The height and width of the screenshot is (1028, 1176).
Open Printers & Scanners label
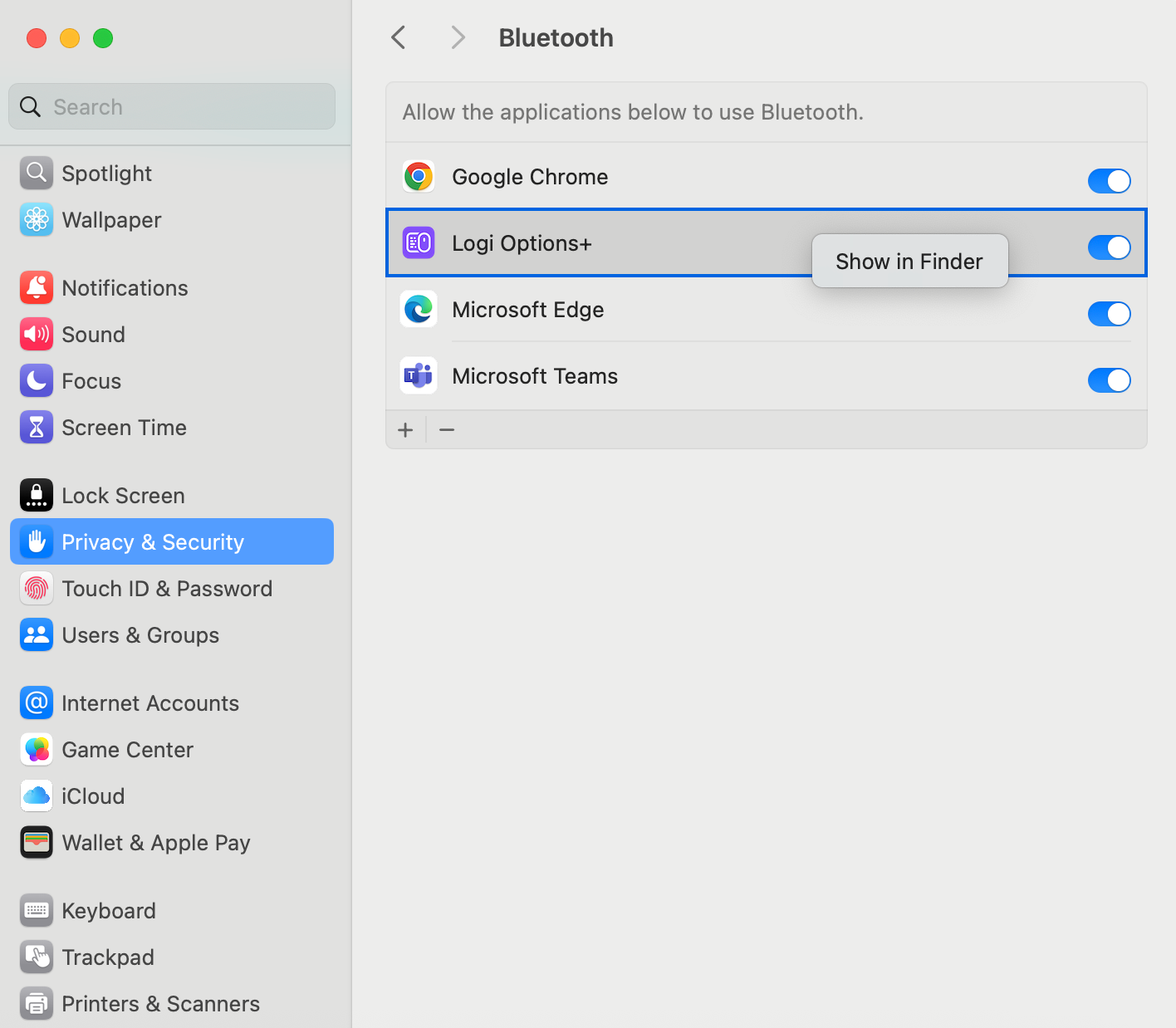tap(160, 1004)
